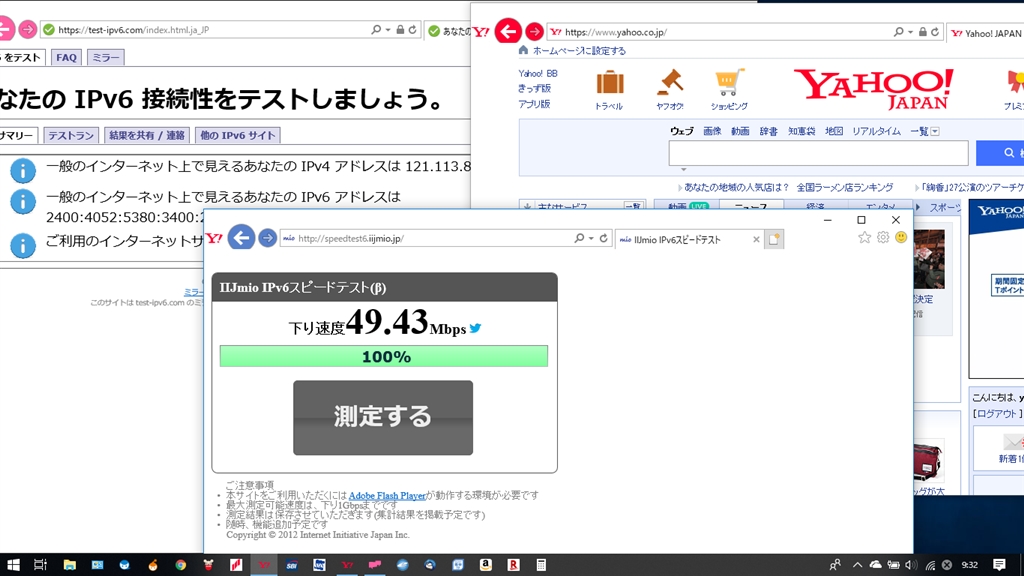This screenshot has width=1024, height=576.
Task: Open the Amazon taskbar icon
Action: pos(485,565)
